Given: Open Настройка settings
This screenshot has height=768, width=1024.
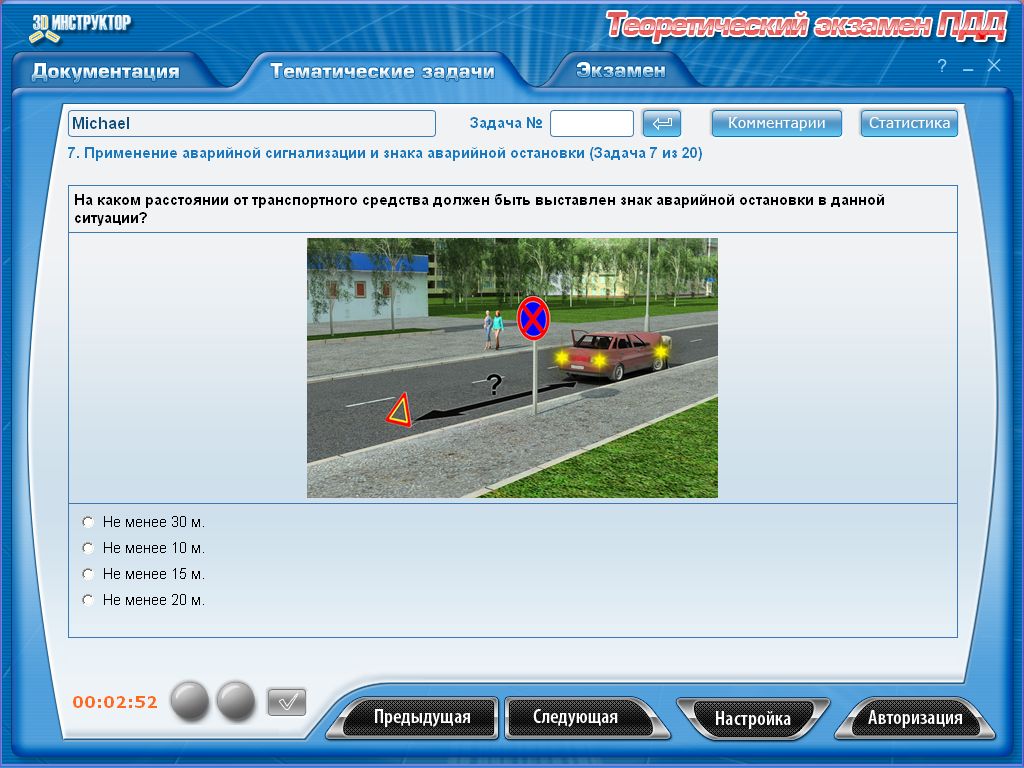Looking at the screenshot, I should [752, 718].
